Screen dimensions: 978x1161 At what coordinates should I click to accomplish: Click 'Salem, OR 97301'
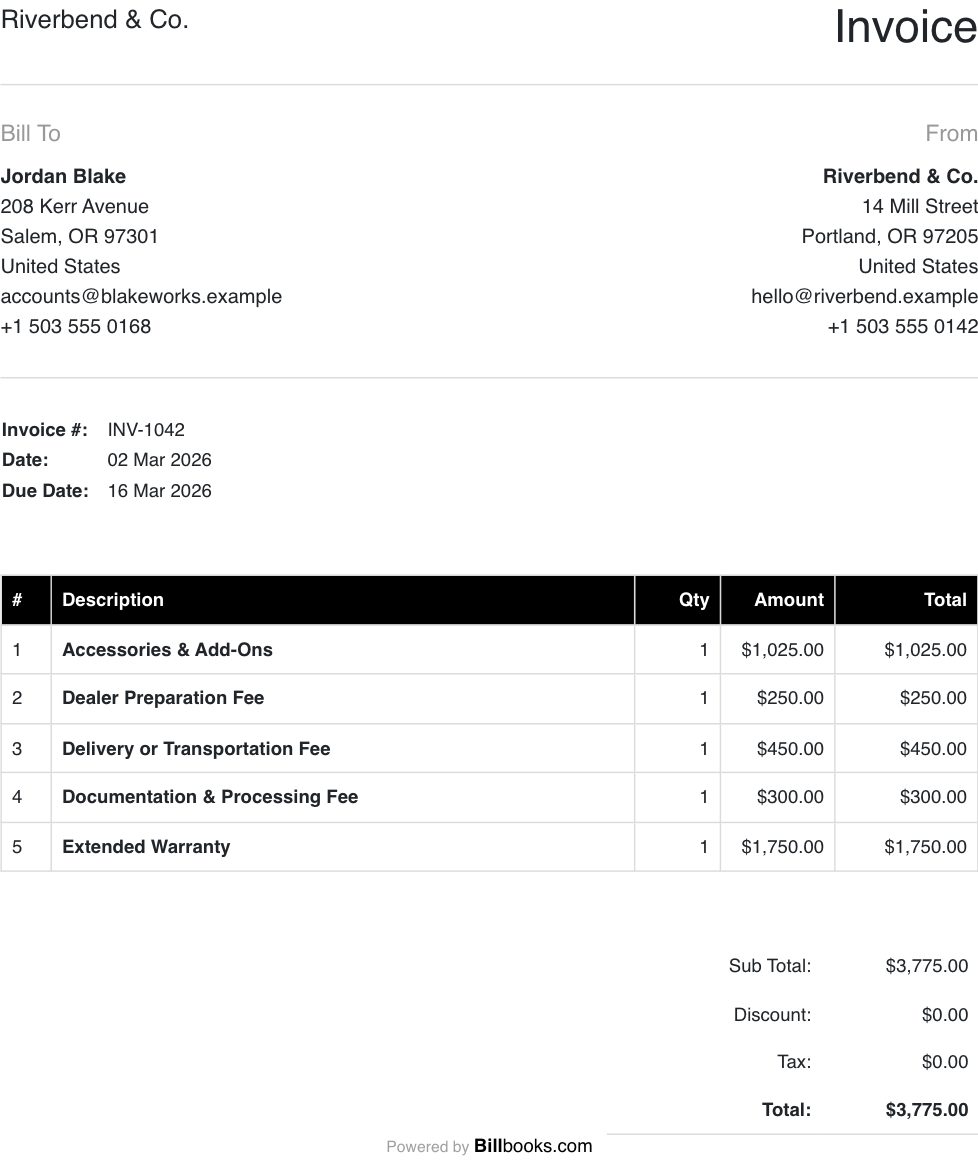(x=79, y=236)
